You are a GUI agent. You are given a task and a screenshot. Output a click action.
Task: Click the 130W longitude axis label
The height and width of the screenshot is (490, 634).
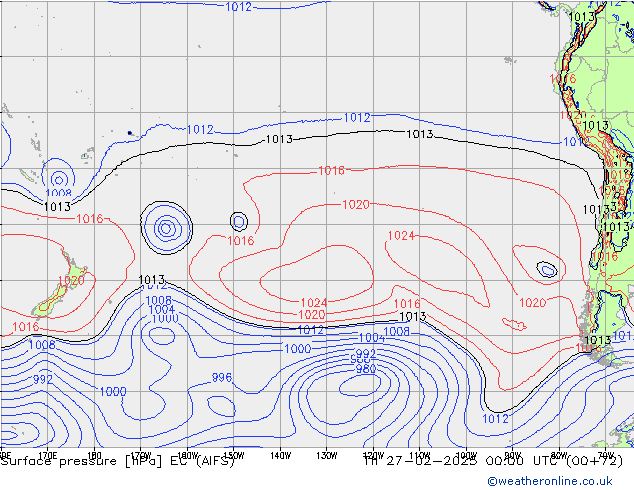point(327,456)
